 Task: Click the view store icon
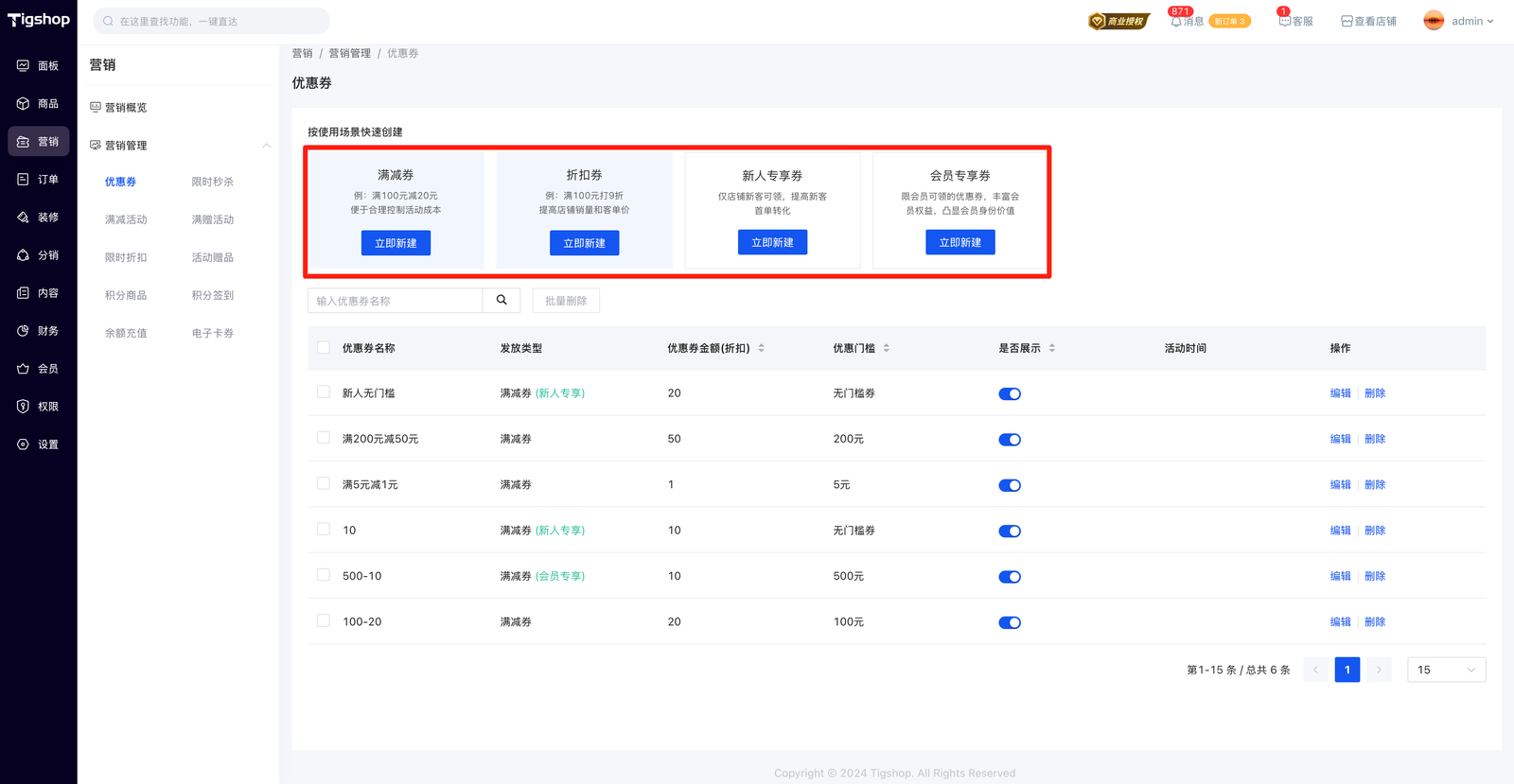point(1347,21)
